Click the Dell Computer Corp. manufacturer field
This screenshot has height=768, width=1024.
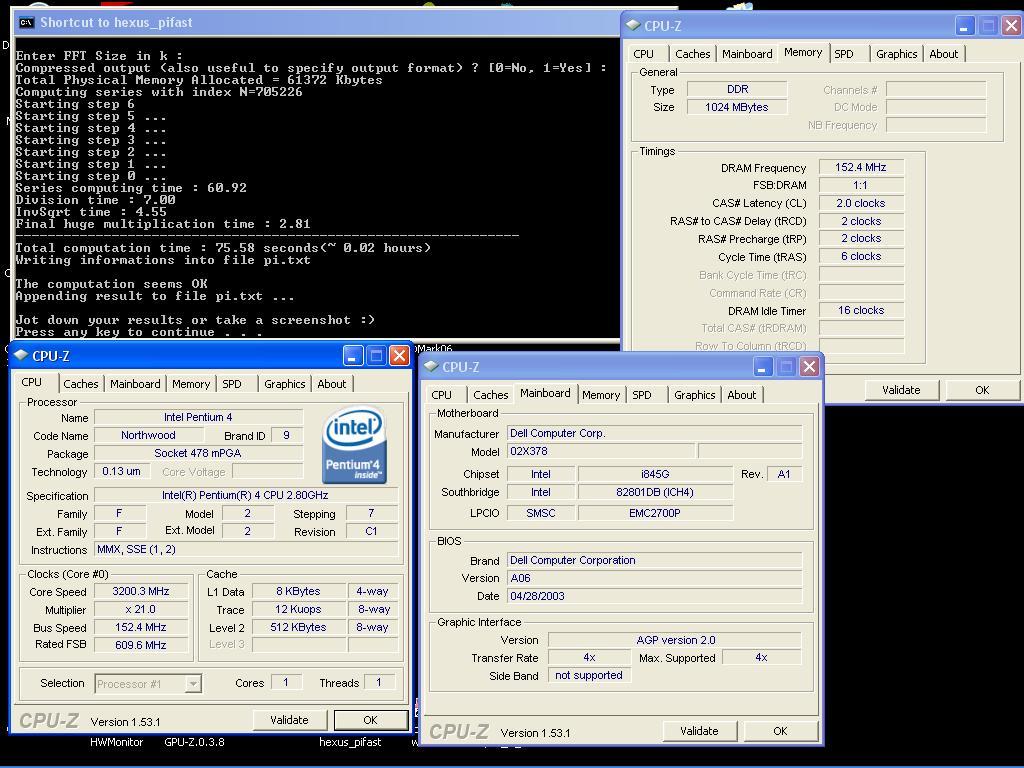click(654, 433)
